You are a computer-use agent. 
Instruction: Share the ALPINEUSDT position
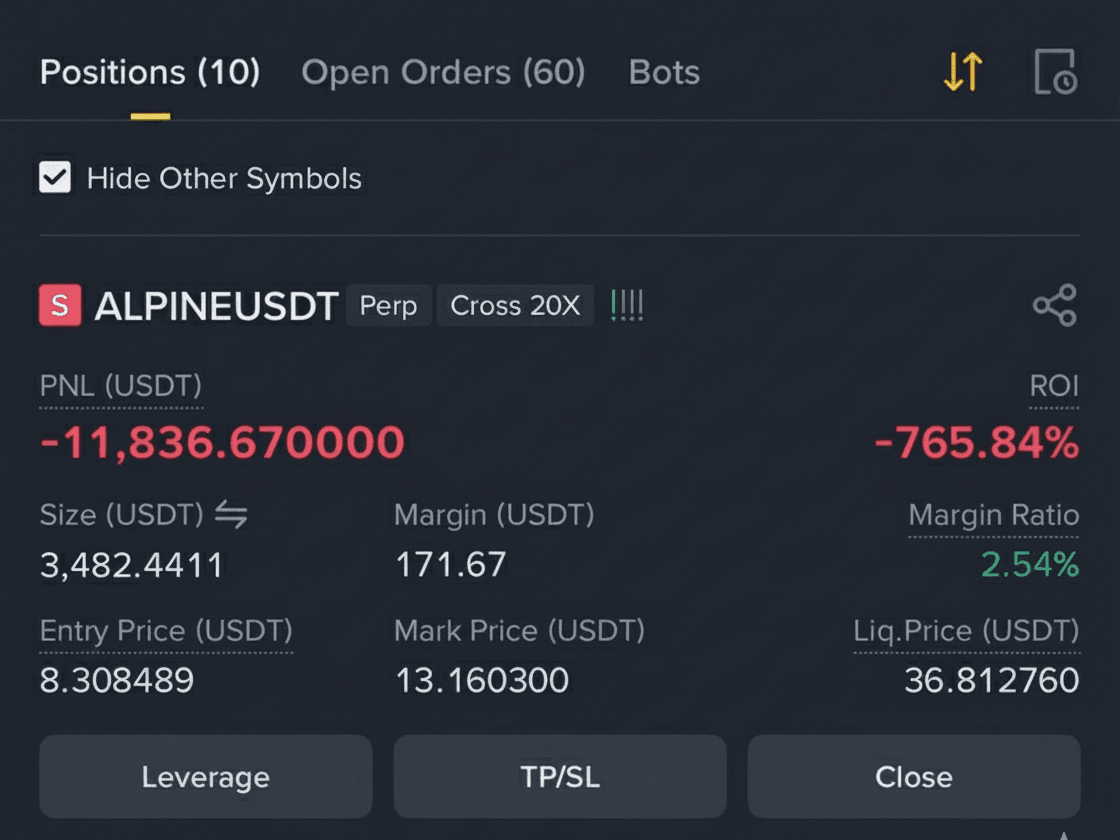click(x=1055, y=305)
